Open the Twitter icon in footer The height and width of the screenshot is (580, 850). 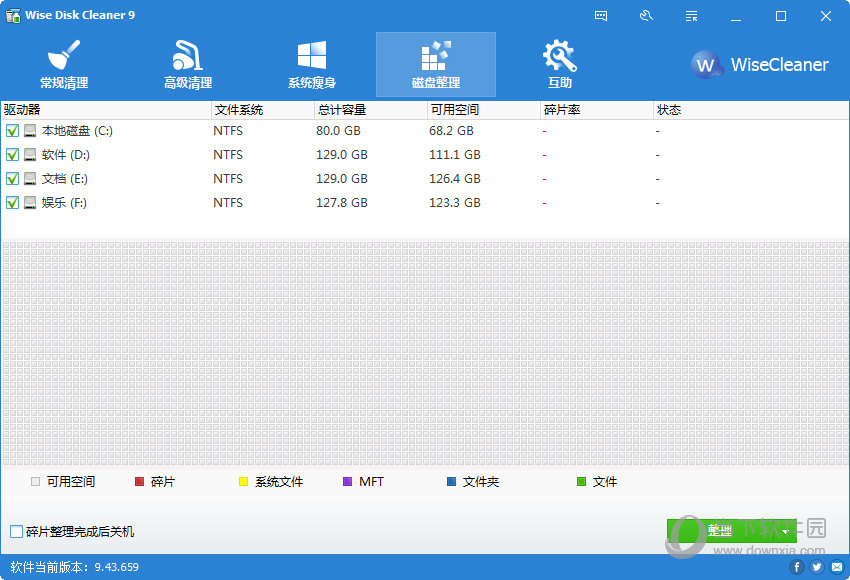[817, 567]
